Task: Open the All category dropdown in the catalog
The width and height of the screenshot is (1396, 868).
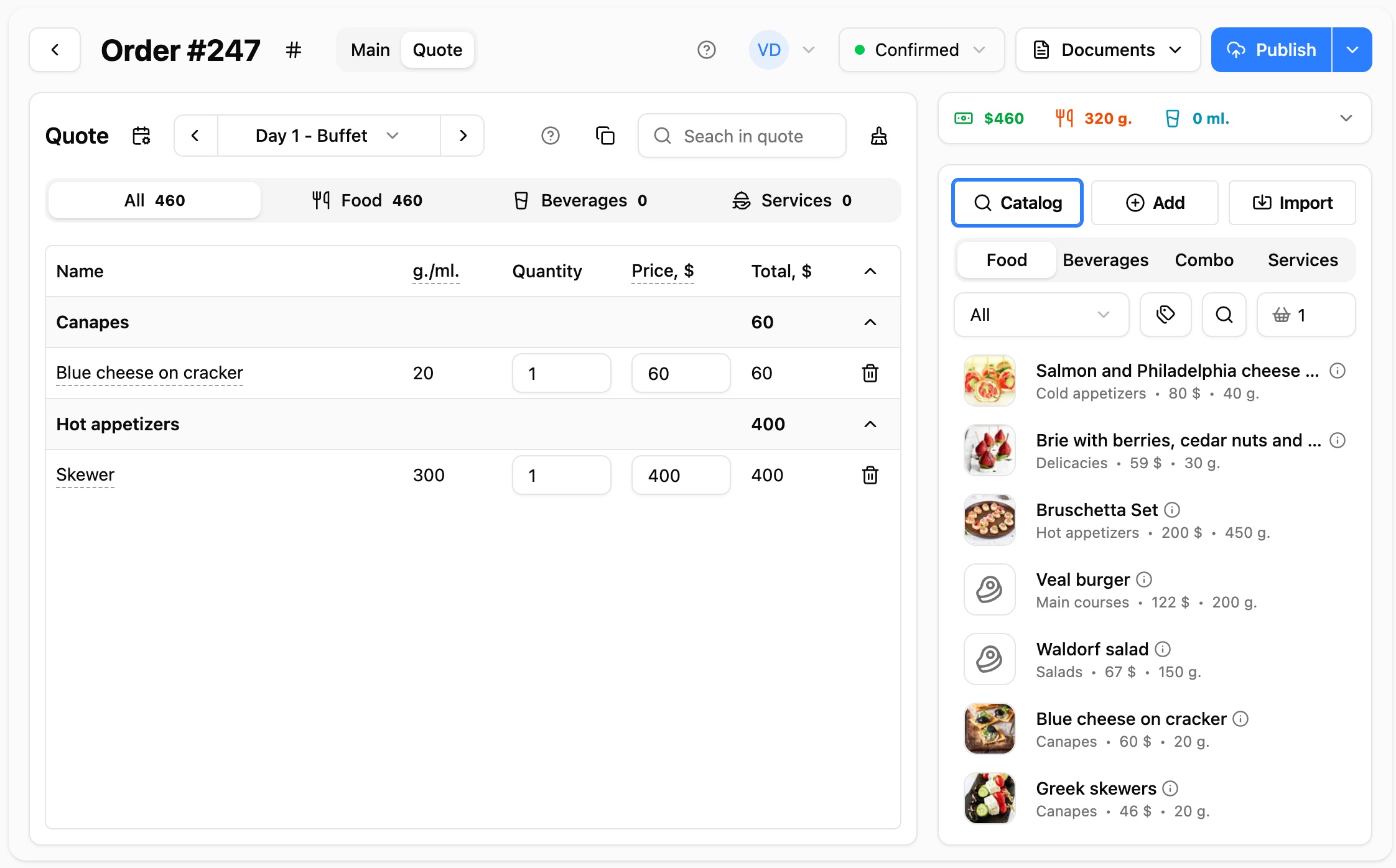Action: tap(1041, 315)
